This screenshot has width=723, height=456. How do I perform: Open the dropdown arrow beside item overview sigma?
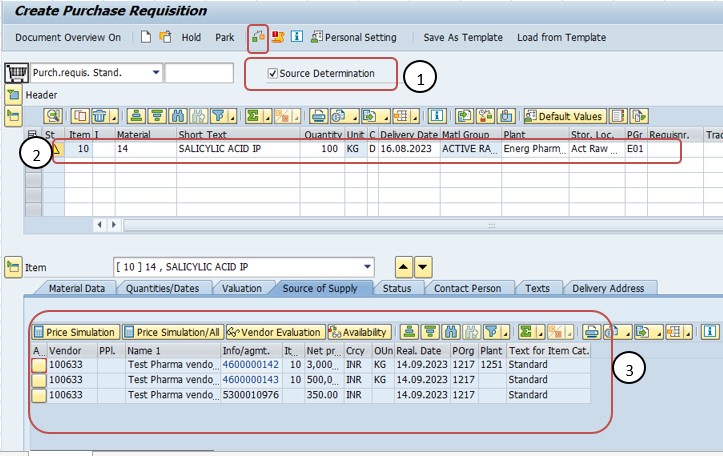coord(267,117)
